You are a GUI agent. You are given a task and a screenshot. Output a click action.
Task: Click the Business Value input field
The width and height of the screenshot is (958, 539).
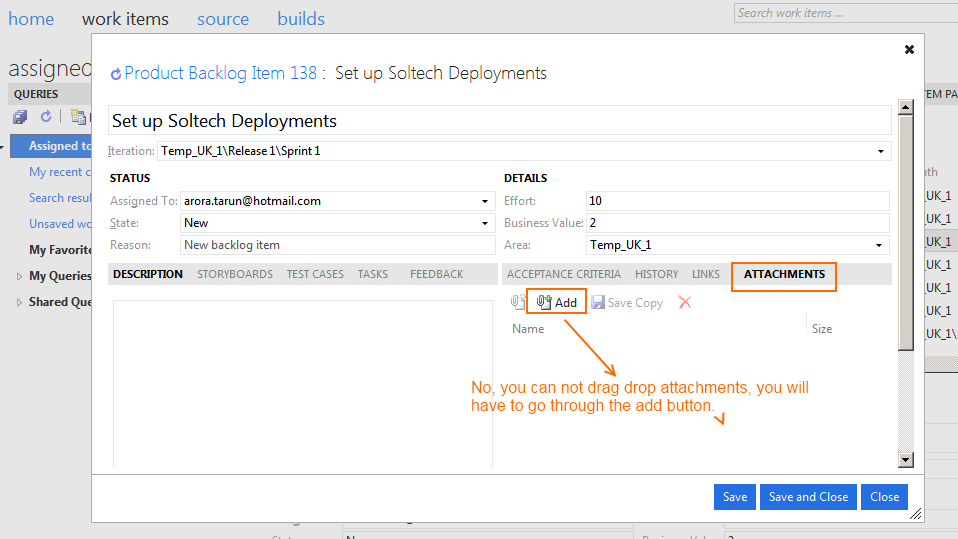click(737, 223)
